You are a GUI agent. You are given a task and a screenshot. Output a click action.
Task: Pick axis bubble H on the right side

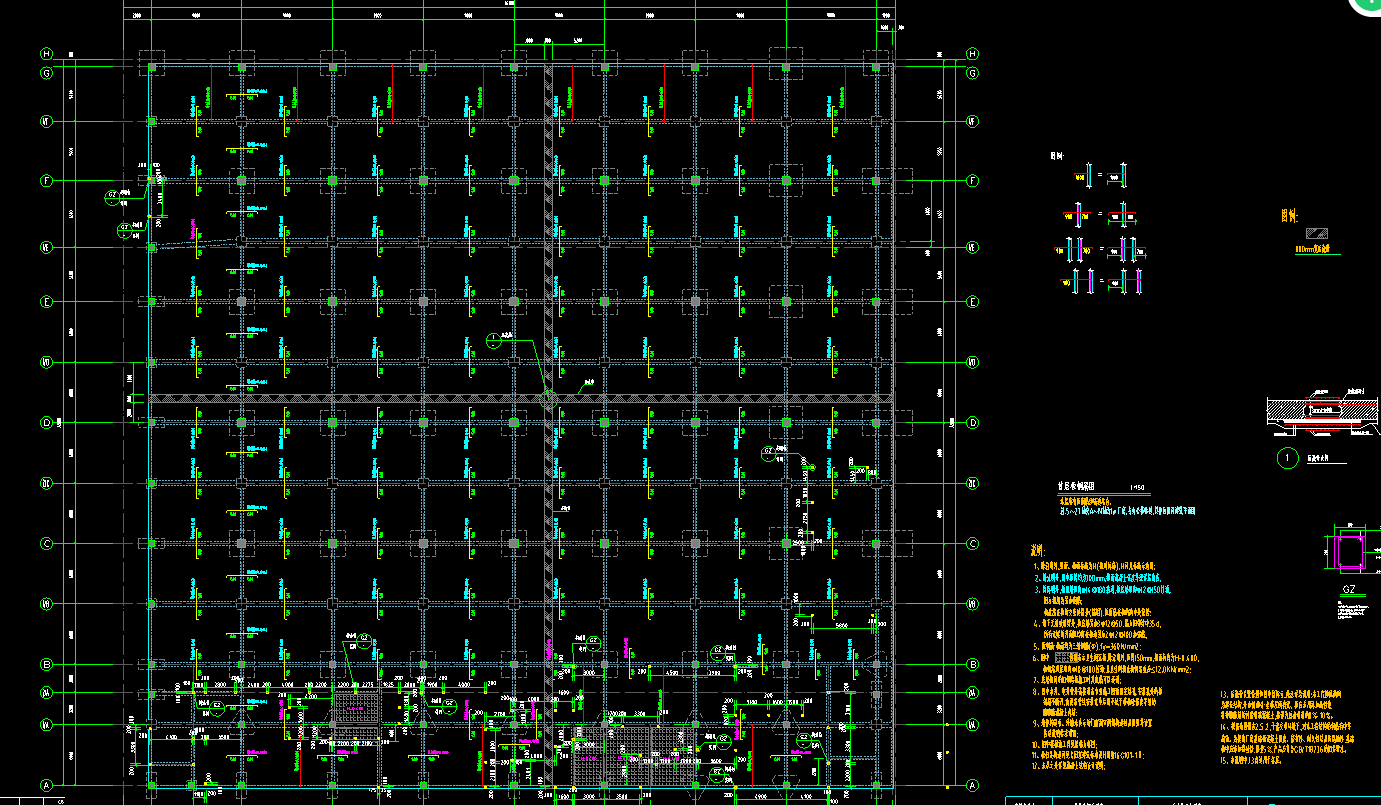point(974,53)
